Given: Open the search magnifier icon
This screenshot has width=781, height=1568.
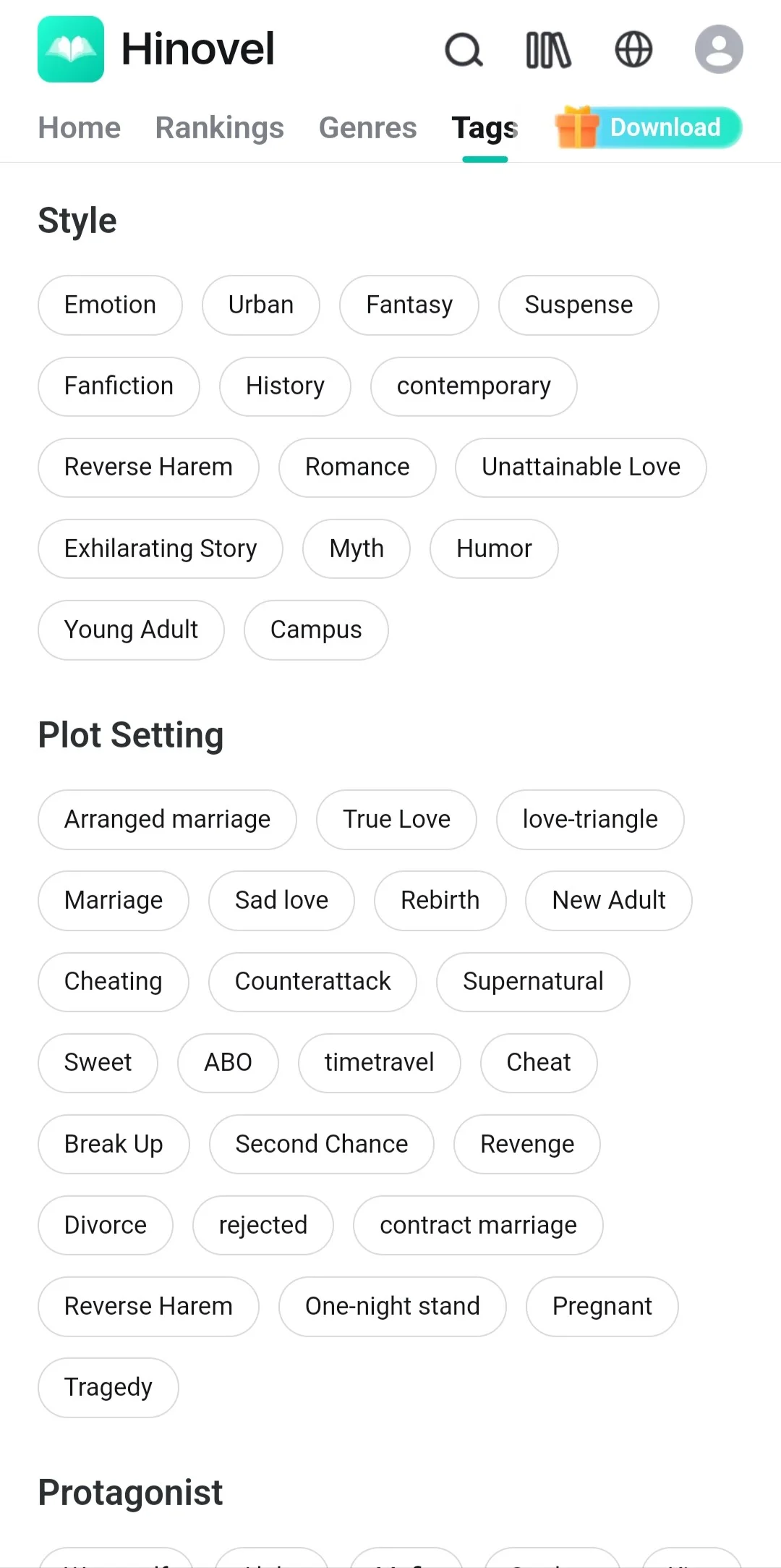Looking at the screenshot, I should 464,50.
